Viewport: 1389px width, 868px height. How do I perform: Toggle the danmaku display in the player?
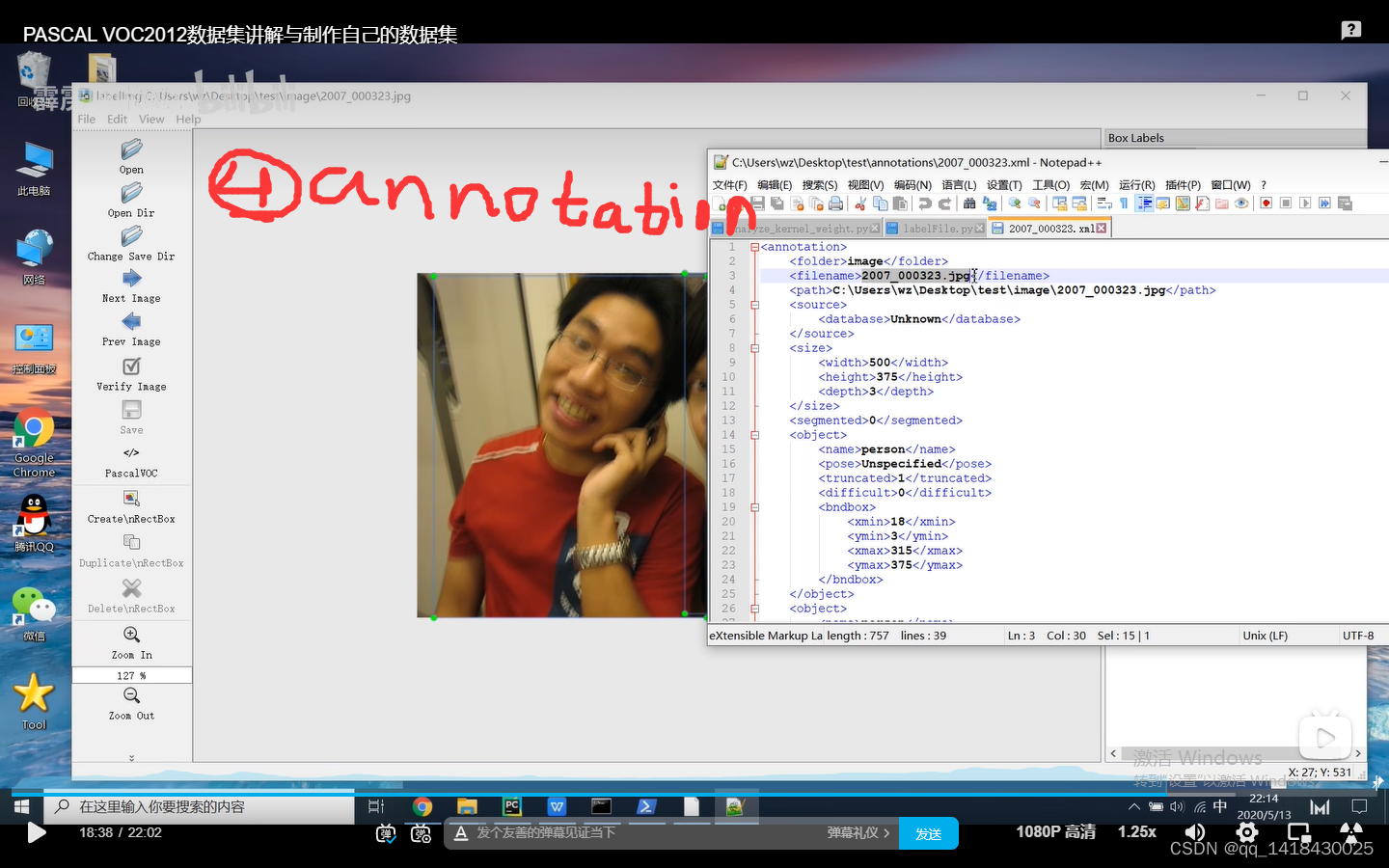coord(385,833)
